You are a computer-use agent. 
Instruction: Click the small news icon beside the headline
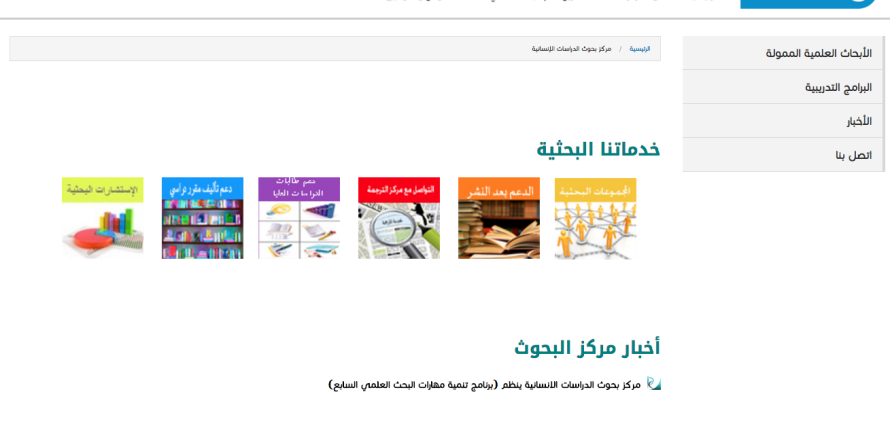tap(653, 384)
